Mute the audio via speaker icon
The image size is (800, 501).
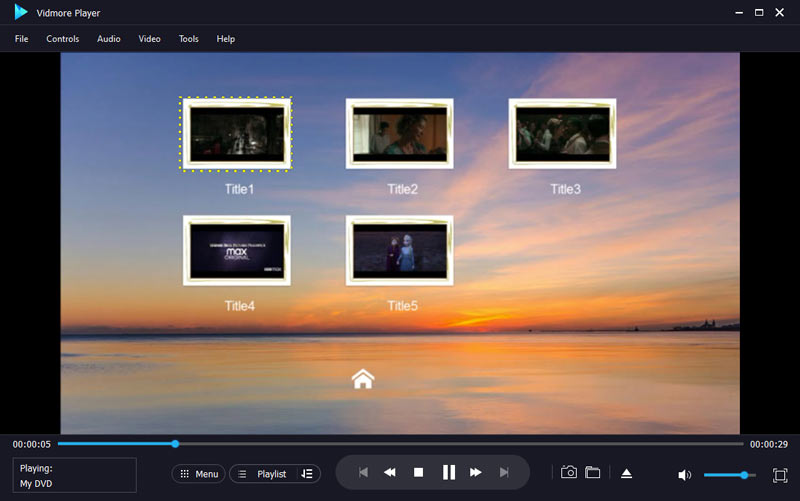pyautogui.click(x=685, y=475)
